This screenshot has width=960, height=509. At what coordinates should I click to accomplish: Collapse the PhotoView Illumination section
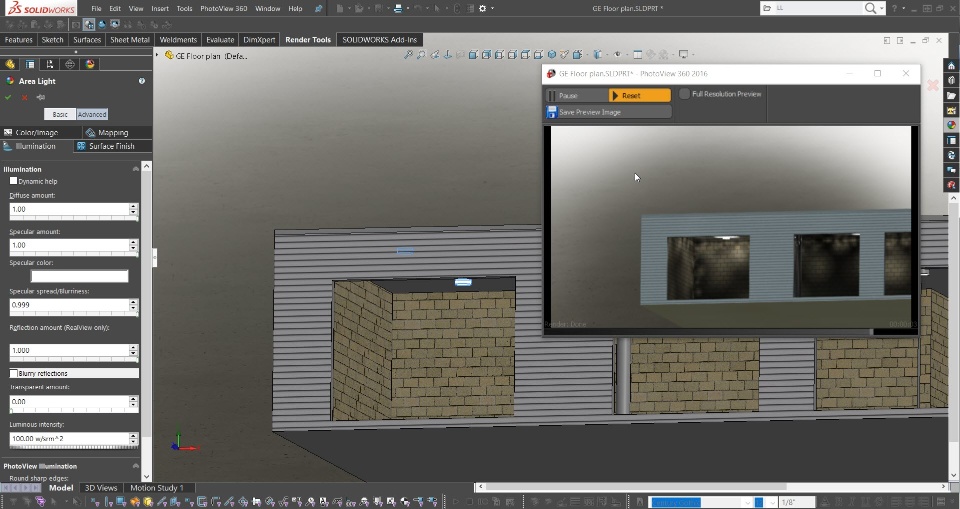(136, 466)
